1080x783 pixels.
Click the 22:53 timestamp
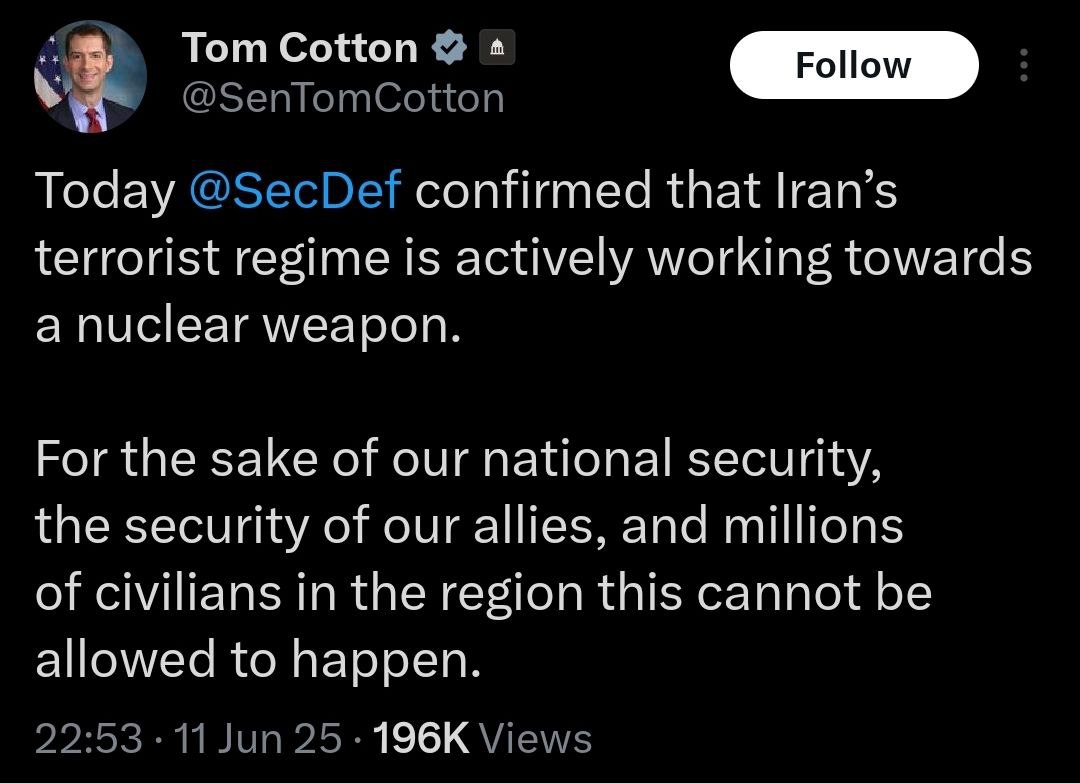tap(89, 739)
